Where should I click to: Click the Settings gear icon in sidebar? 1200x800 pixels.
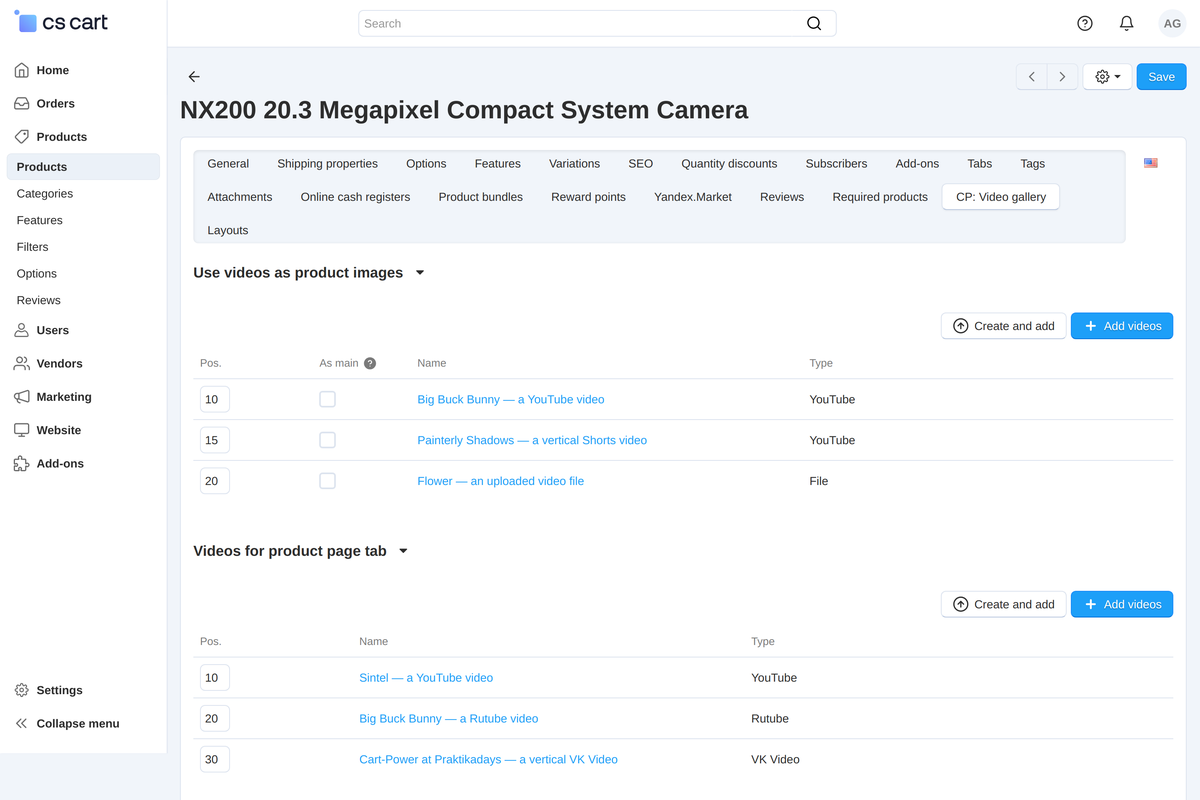point(22,690)
